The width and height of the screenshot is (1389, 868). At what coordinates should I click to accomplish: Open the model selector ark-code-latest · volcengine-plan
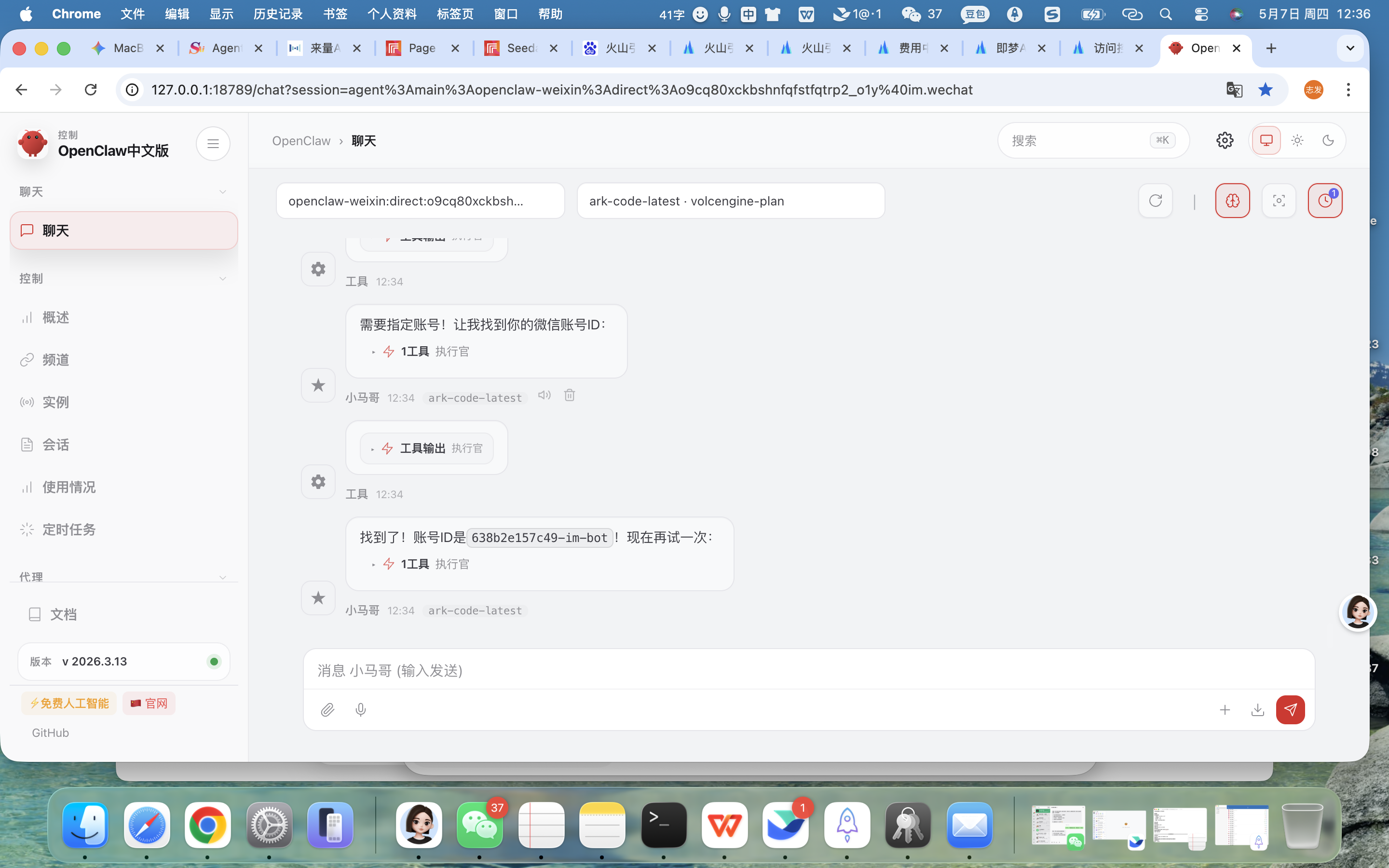pyautogui.click(x=731, y=201)
